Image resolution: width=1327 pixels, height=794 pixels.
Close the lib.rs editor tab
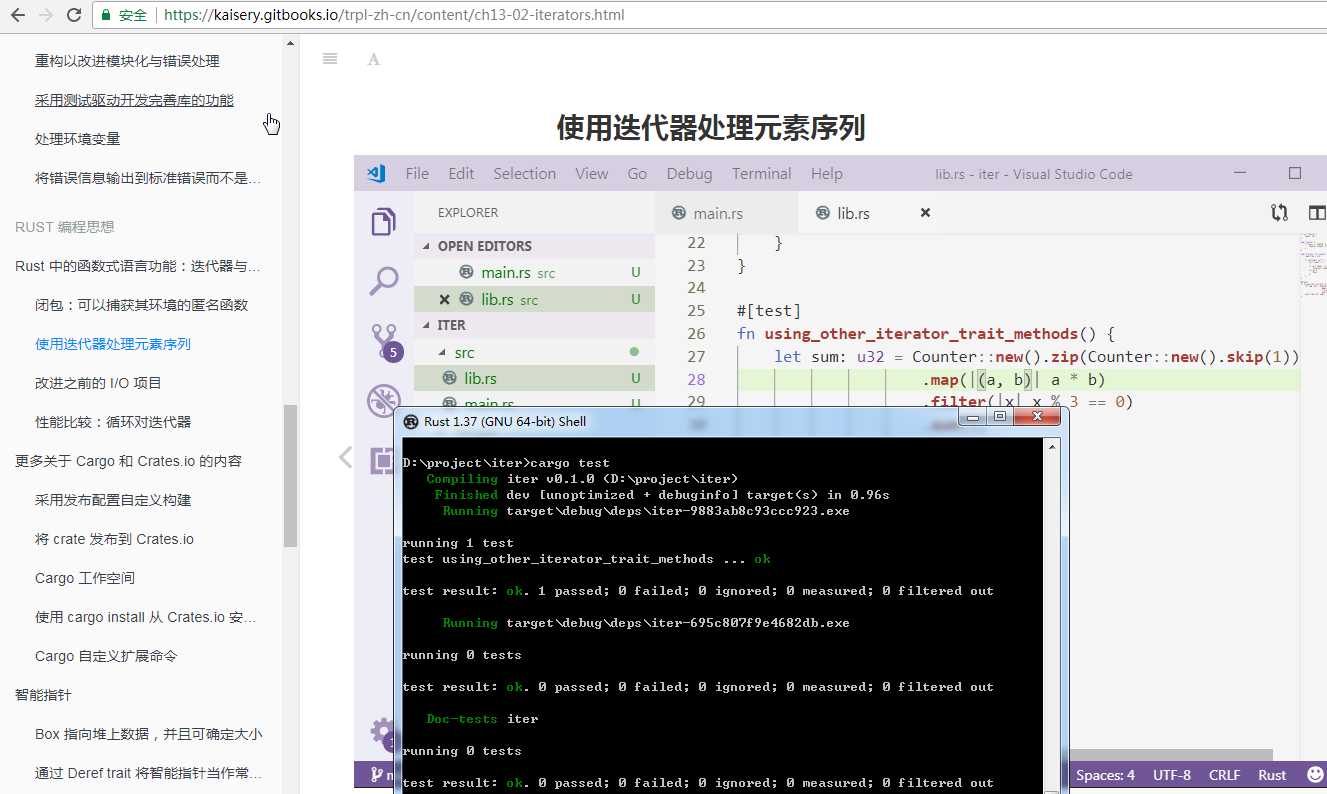925,213
